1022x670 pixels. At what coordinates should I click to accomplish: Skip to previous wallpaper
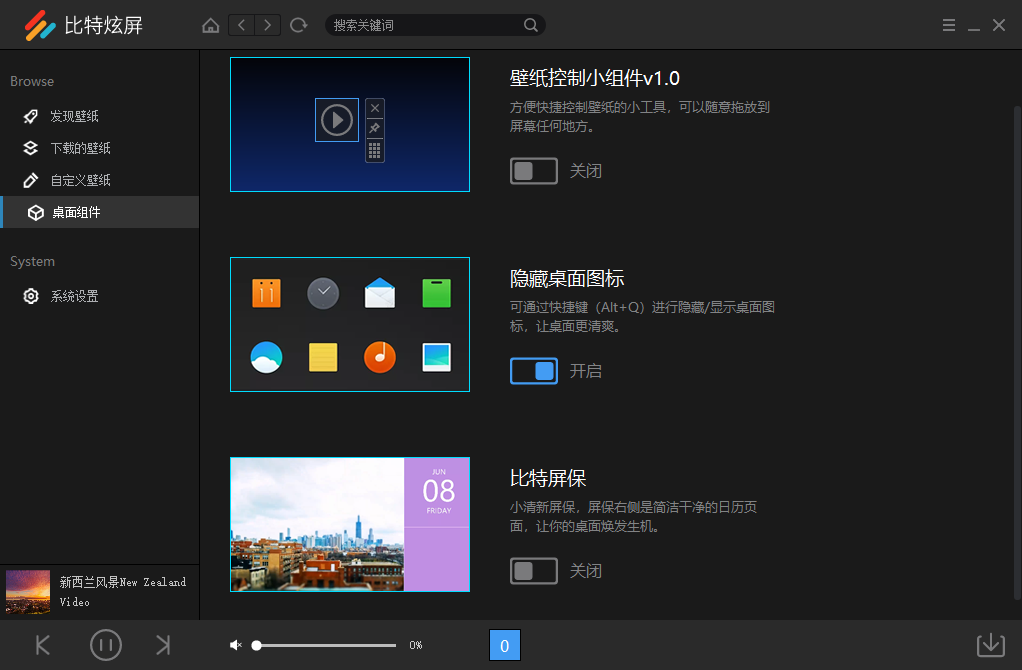pos(43,645)
